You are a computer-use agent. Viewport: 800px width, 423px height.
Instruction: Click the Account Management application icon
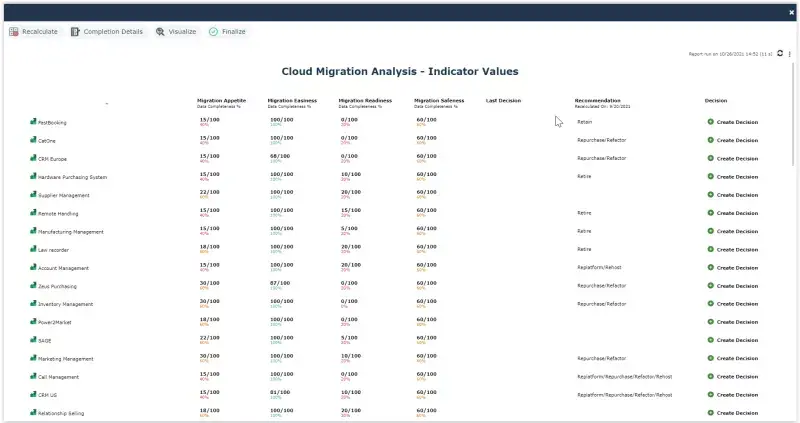[33, 267]
